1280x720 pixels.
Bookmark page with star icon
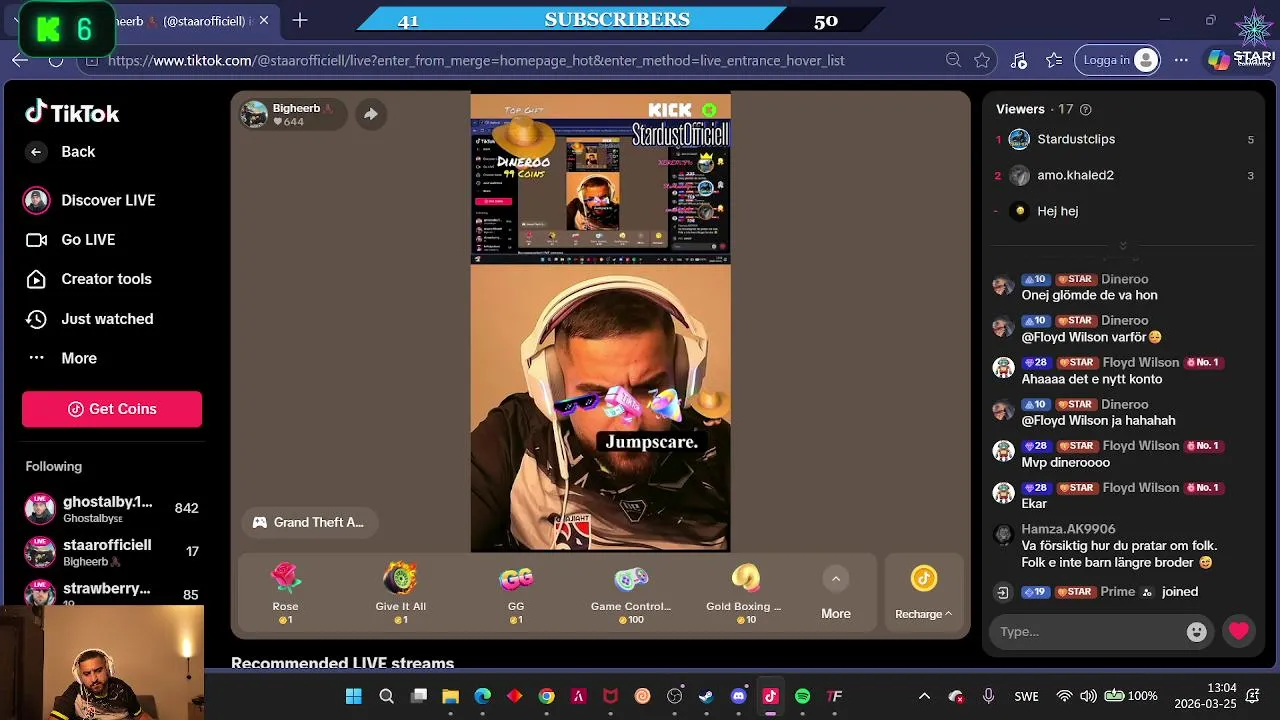click(x=982, y=61)
